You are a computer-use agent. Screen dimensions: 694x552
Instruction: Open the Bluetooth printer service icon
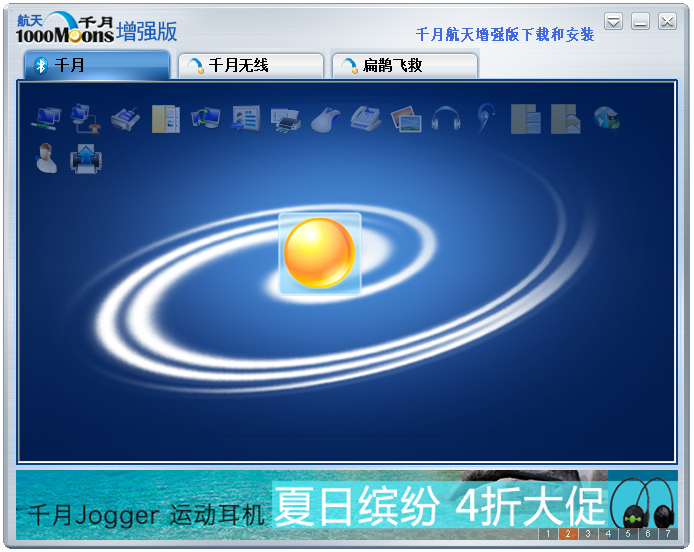(286, 120)
